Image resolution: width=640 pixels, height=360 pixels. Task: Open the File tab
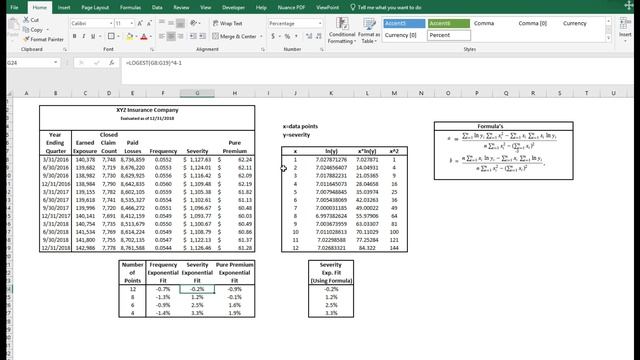(14, 7)
